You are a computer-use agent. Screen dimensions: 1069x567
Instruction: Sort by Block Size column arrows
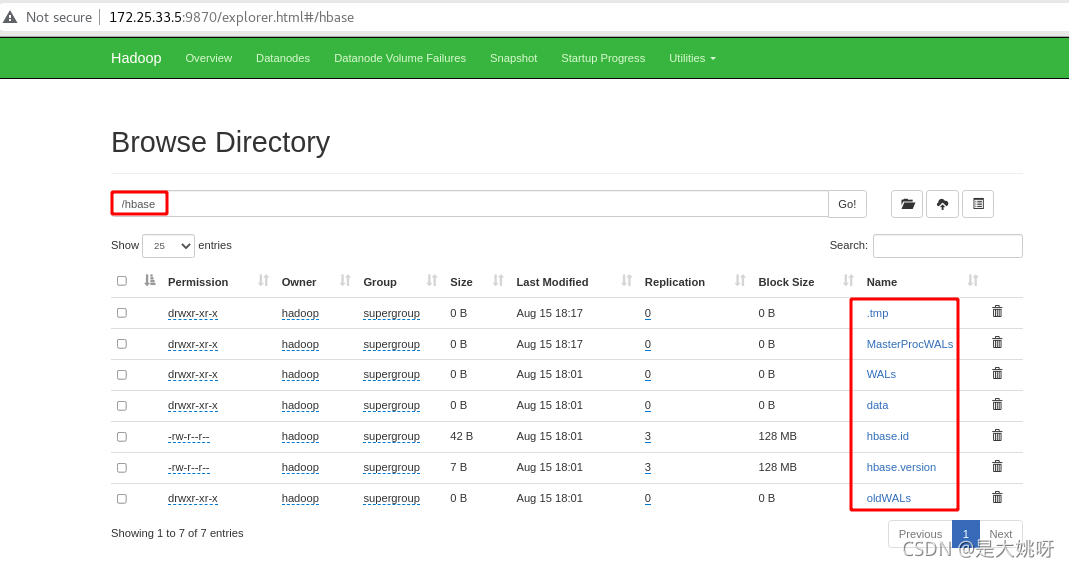848,281
